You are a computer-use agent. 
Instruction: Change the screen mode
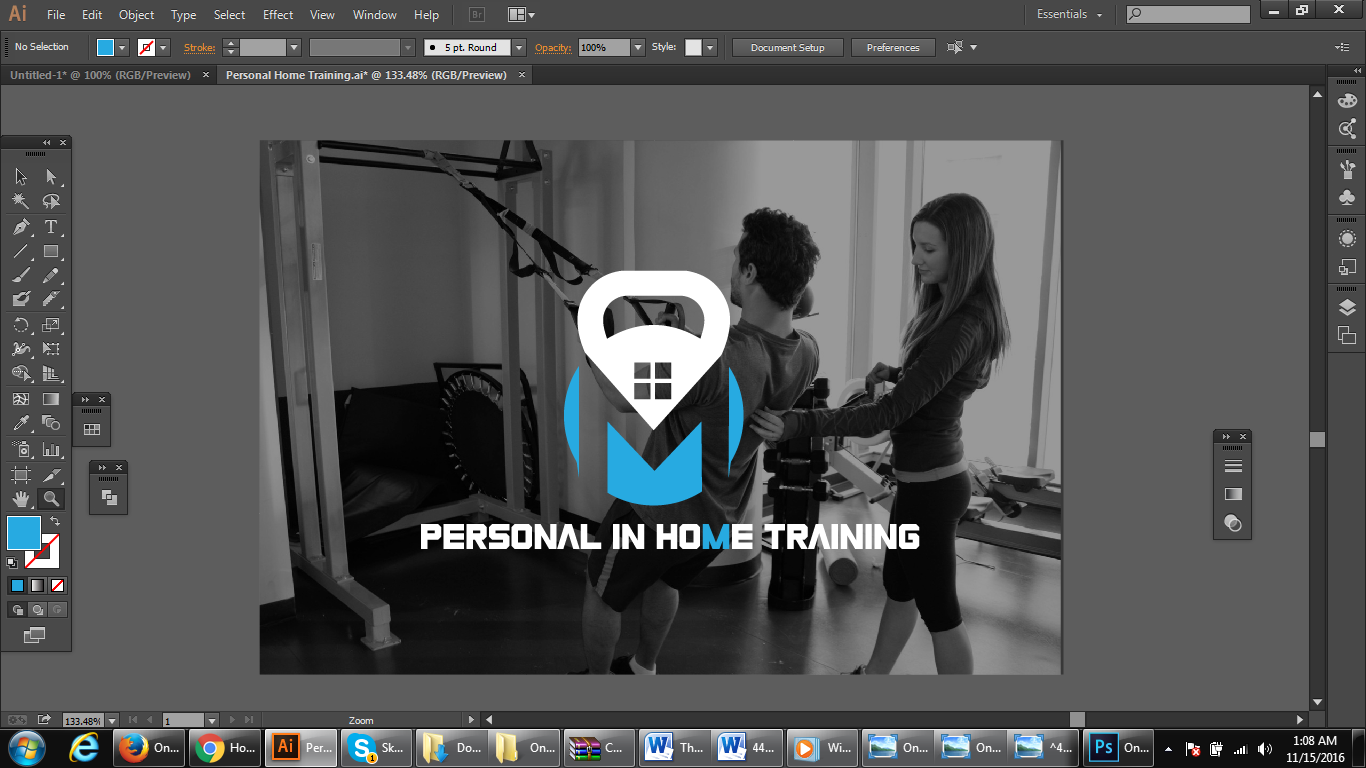coord(35,634)
